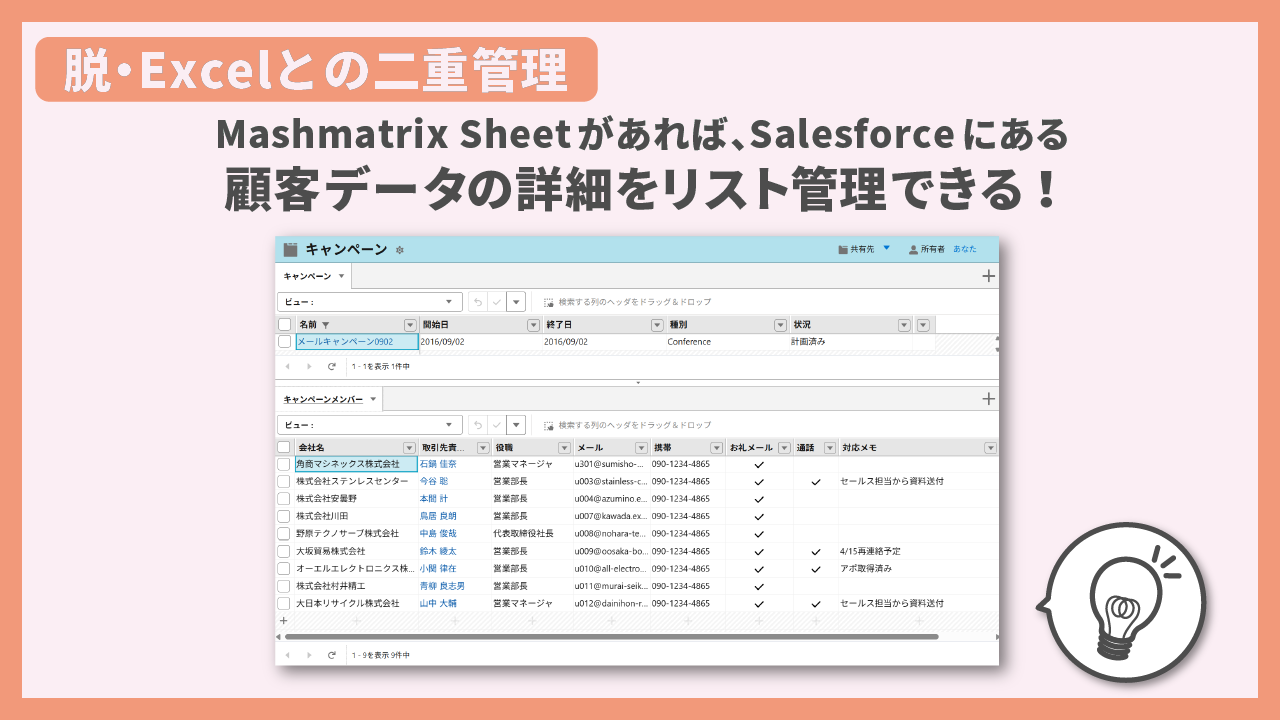
Task: Open settings gear beside キャンペーン title
Action: 400,250
